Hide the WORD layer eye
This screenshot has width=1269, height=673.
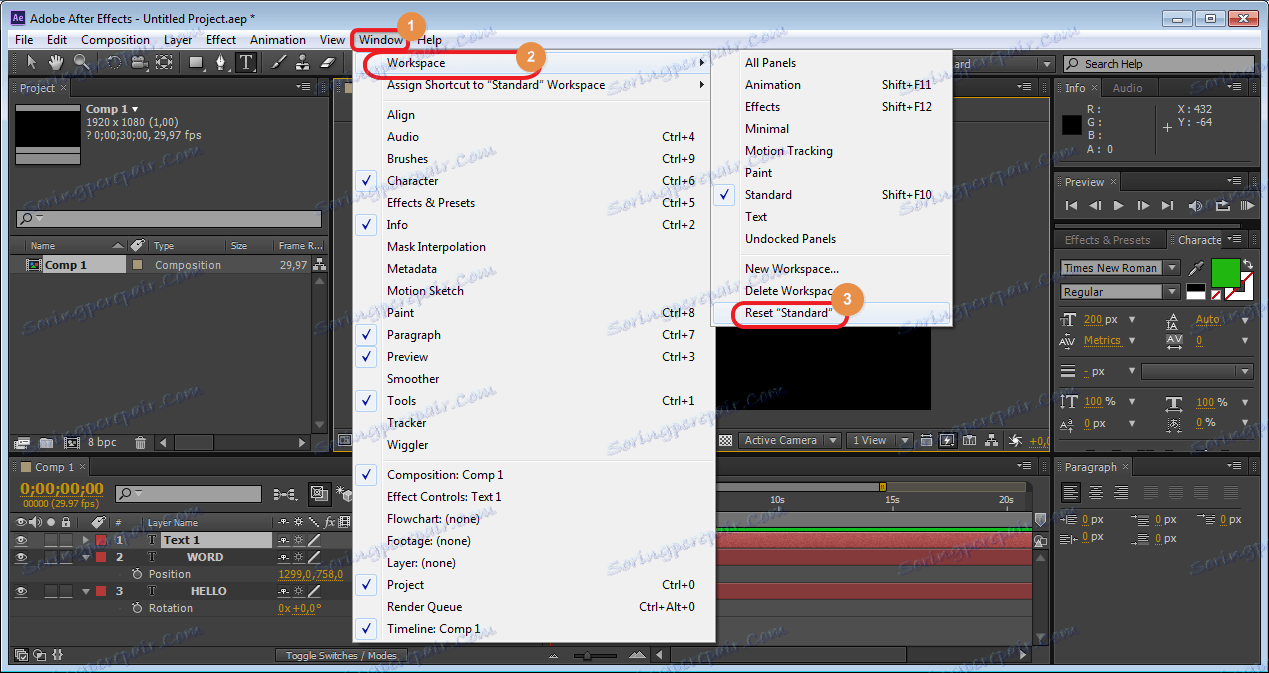coord(21,557)
